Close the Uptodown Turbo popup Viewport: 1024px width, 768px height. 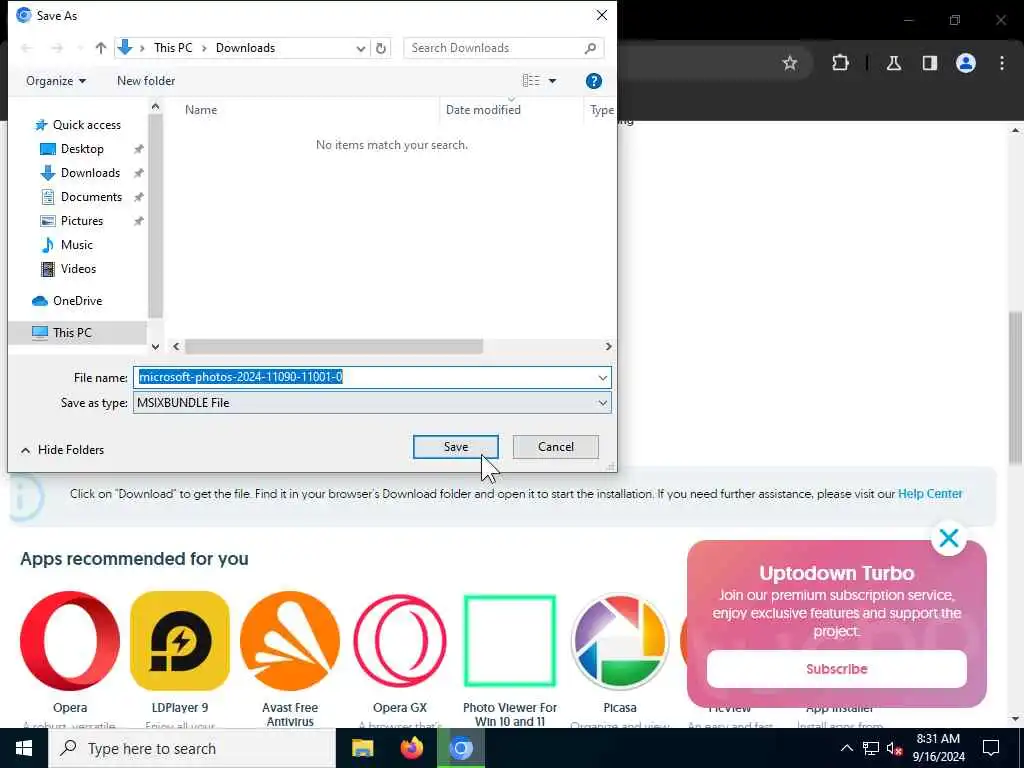pyautogui.click(x=949, y=538)
